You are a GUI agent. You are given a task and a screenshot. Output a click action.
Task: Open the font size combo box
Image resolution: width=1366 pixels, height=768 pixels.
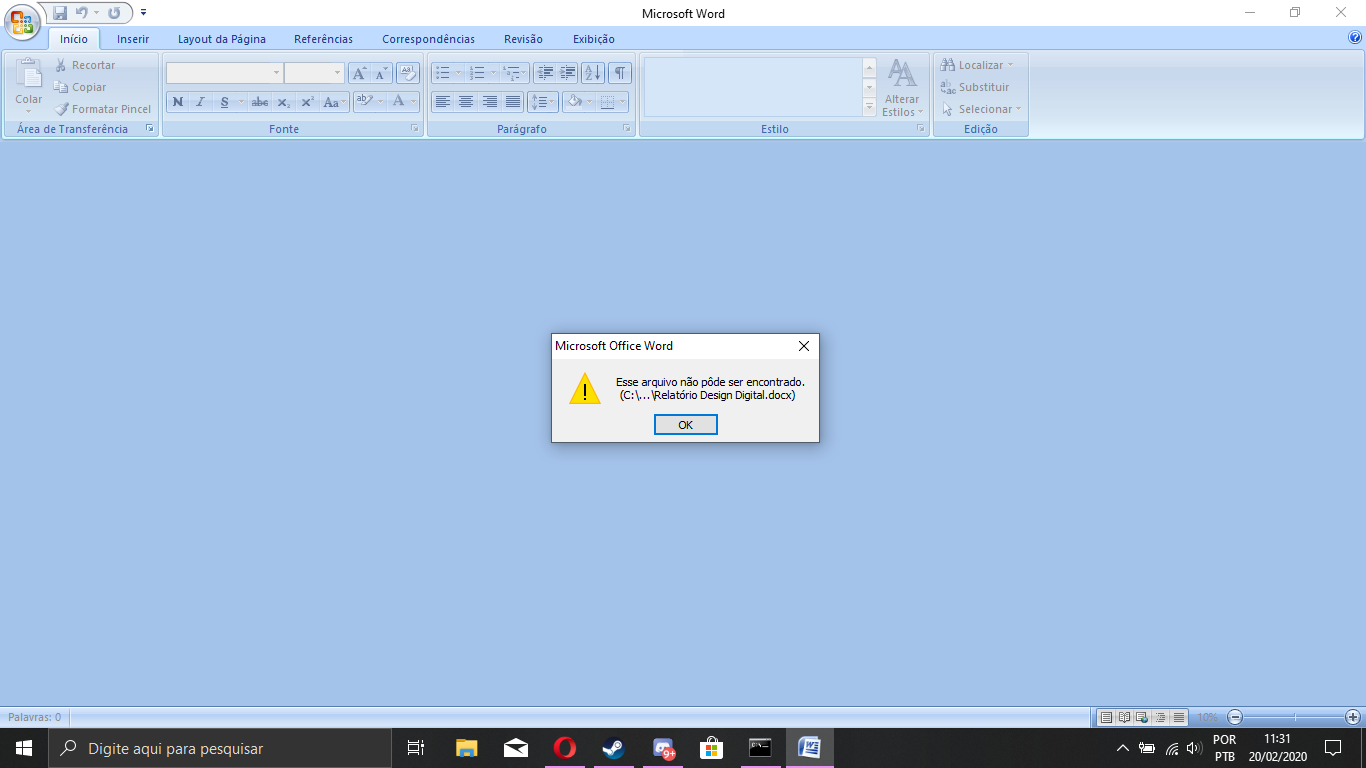click(314, 73)
